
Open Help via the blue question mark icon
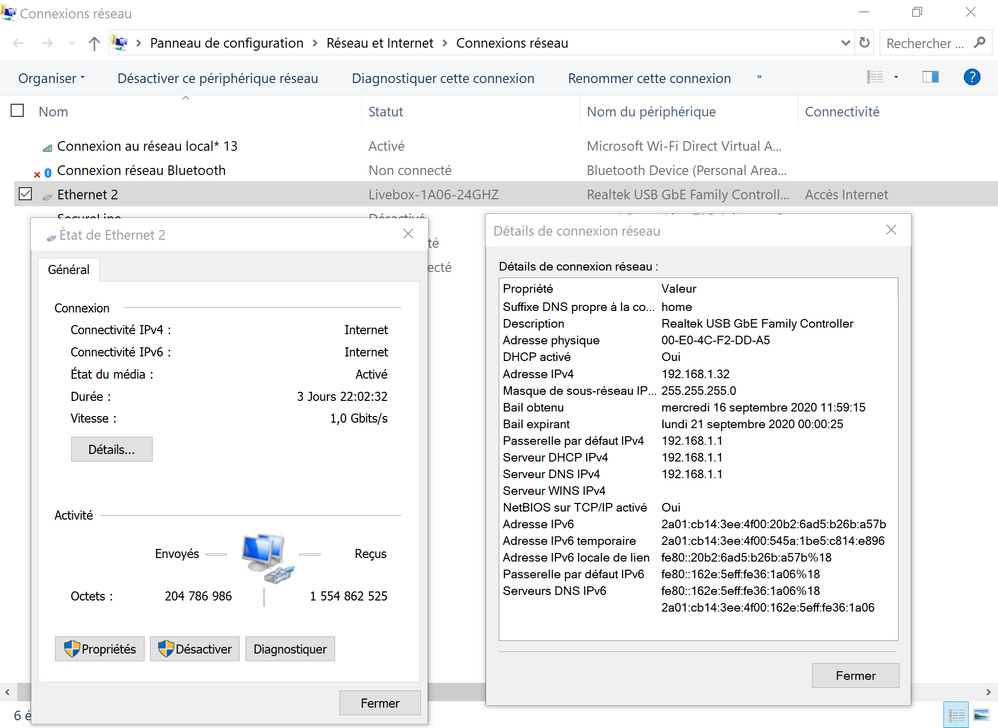click(x=972, y=76)
